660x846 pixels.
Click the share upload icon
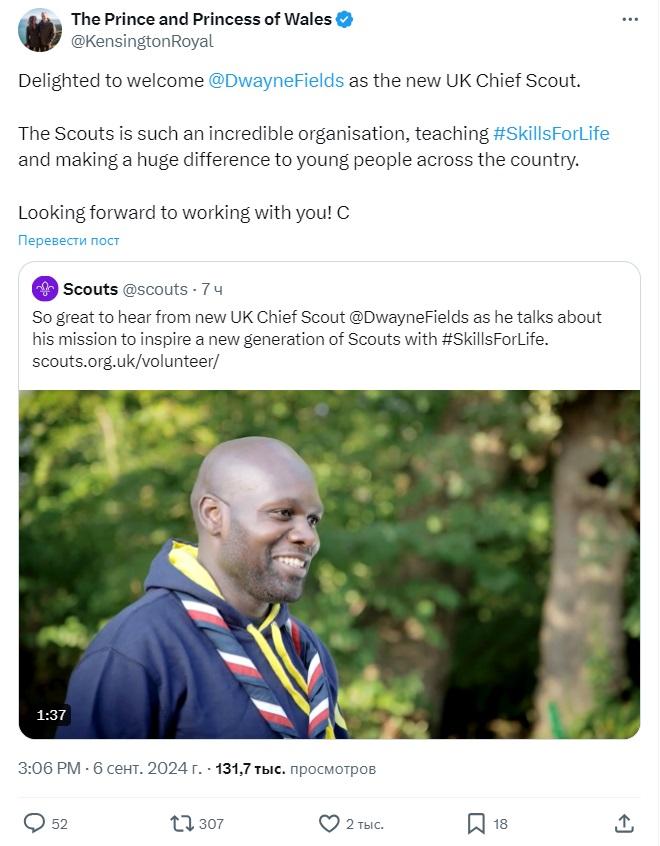click(x=624, y=823)
